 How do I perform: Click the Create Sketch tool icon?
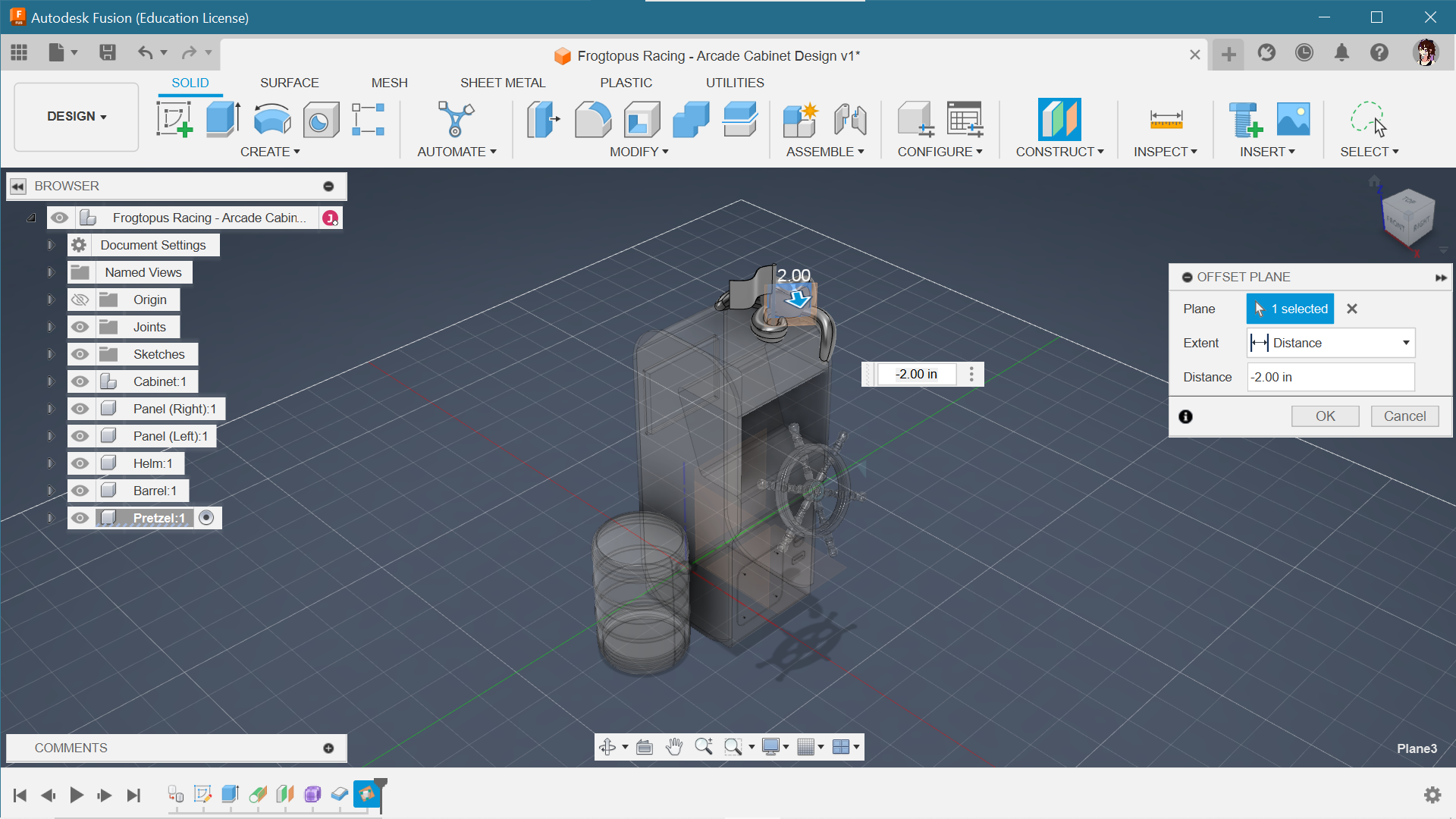[174, 119]
